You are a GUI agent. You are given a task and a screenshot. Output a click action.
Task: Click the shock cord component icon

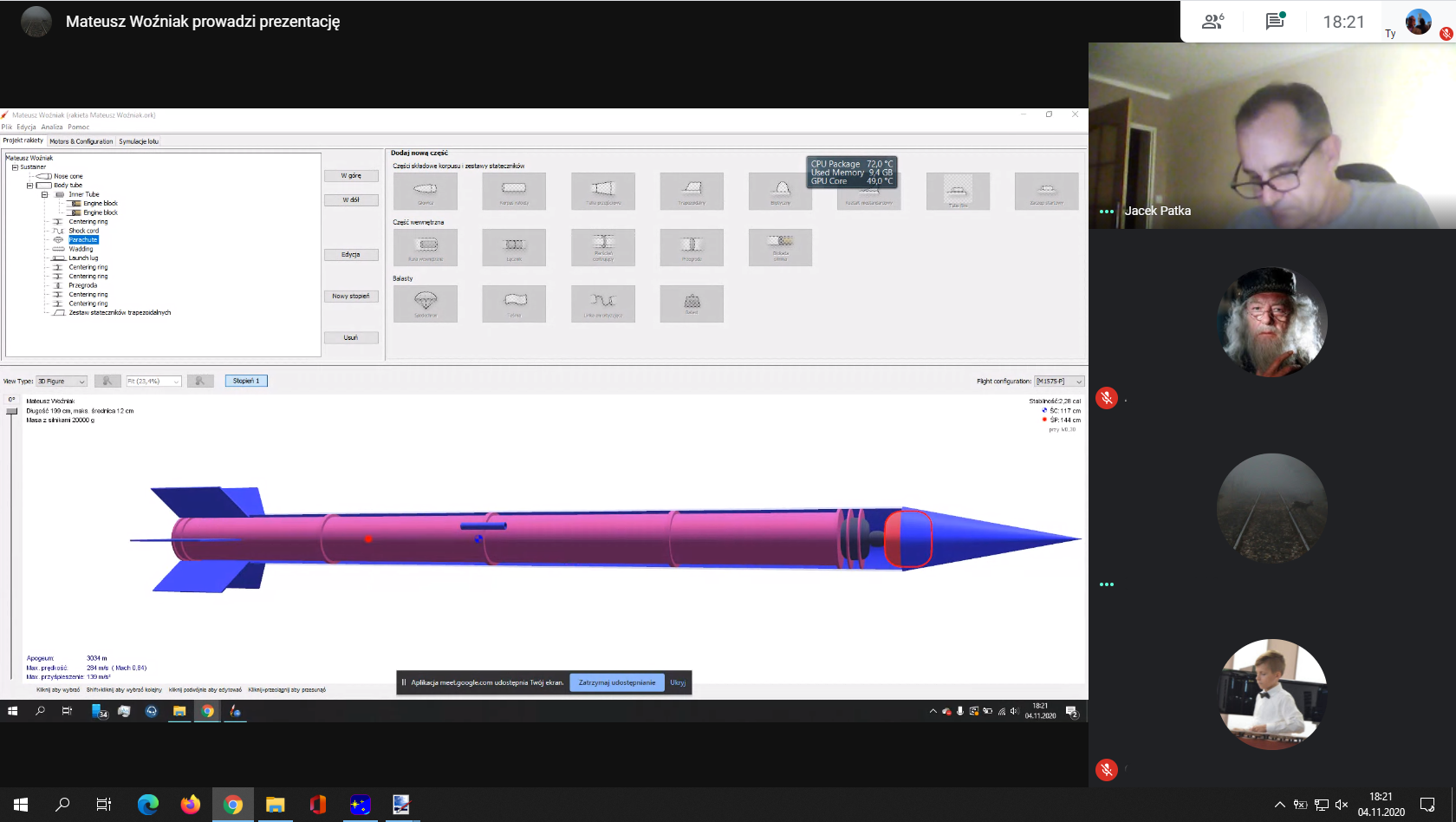coord(602,303)
